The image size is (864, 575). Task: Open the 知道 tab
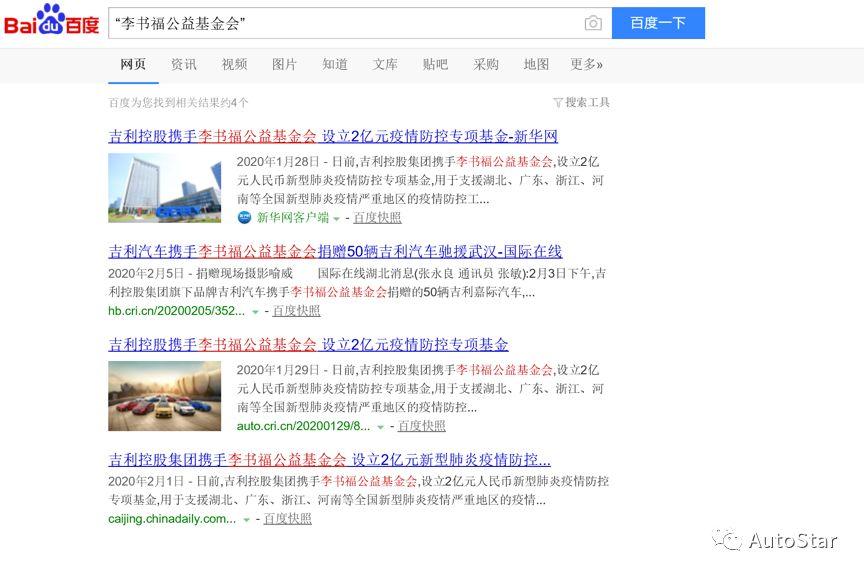(334, 64)
